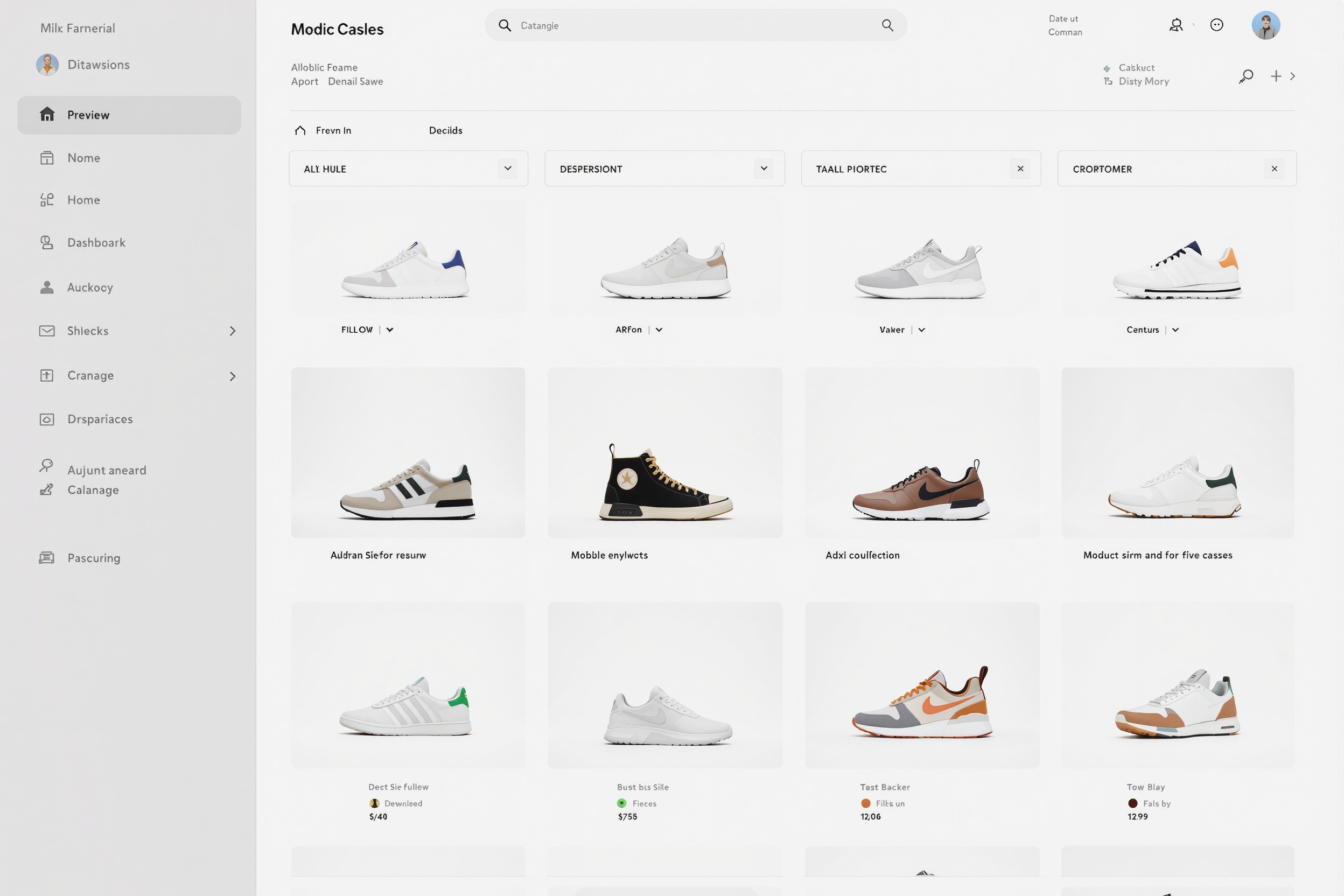Click the next arrow beside plus icon
Image resolution: width=1344 pixels, height=896 pixels.
pyautogui.click(x=1292, y=76)
